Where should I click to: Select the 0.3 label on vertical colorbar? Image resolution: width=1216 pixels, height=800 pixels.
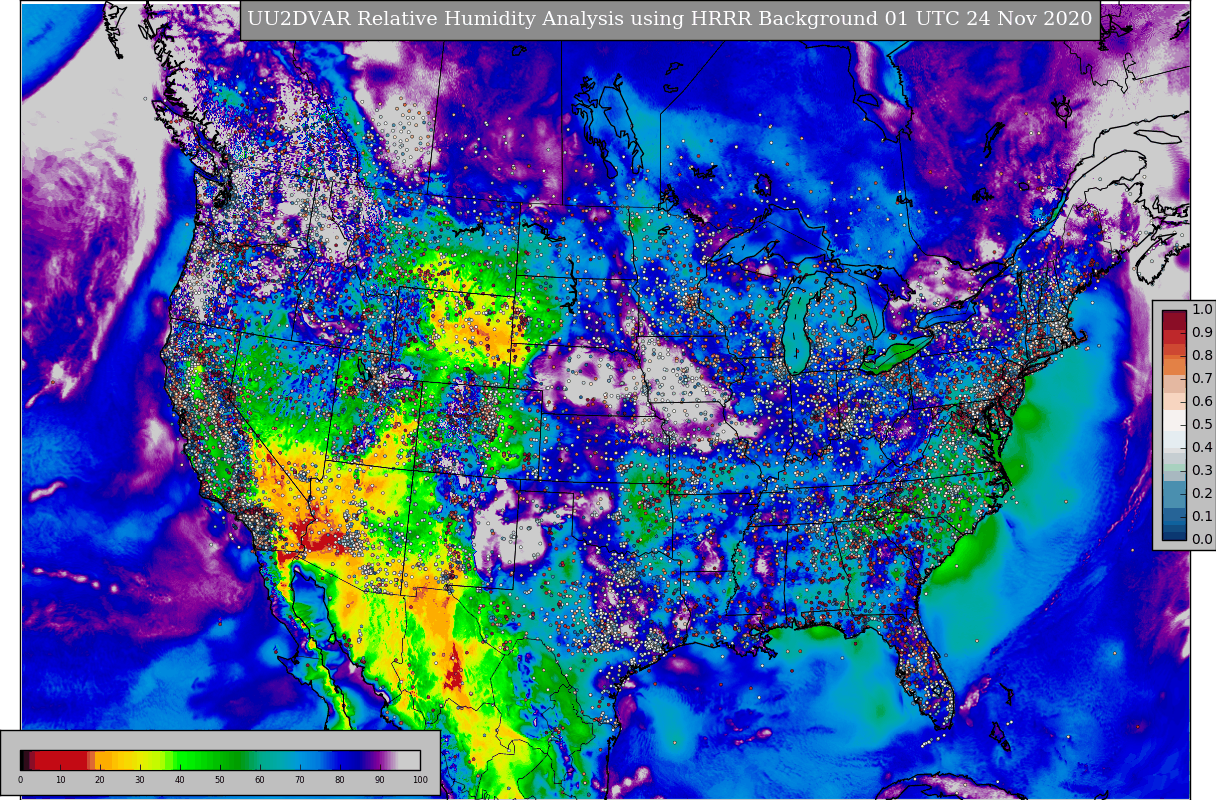(1201, 471)
